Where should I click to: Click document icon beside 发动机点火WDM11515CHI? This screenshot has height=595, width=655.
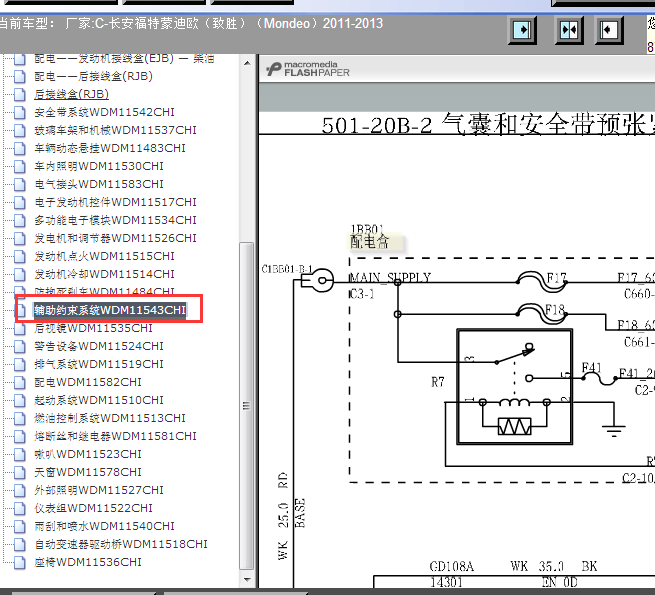click(x=20, y=256)
